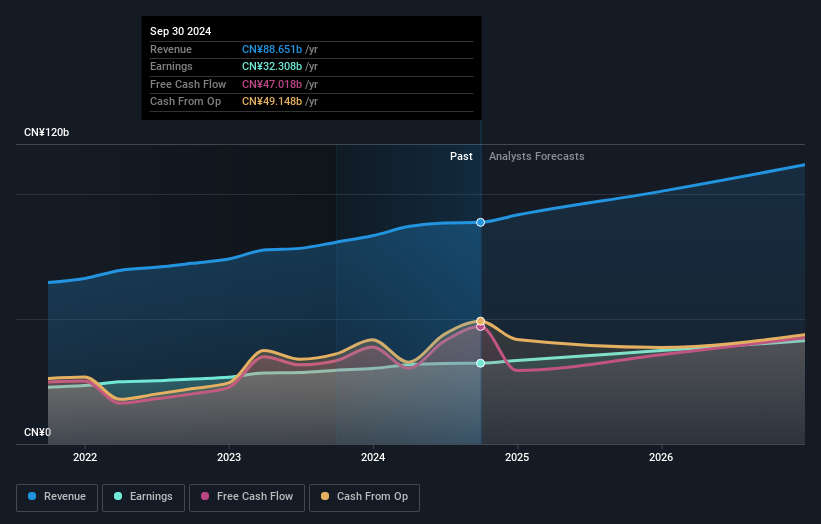Click the 2022 x-axis label
Screen dimensions: 821x524
point(85,458)
